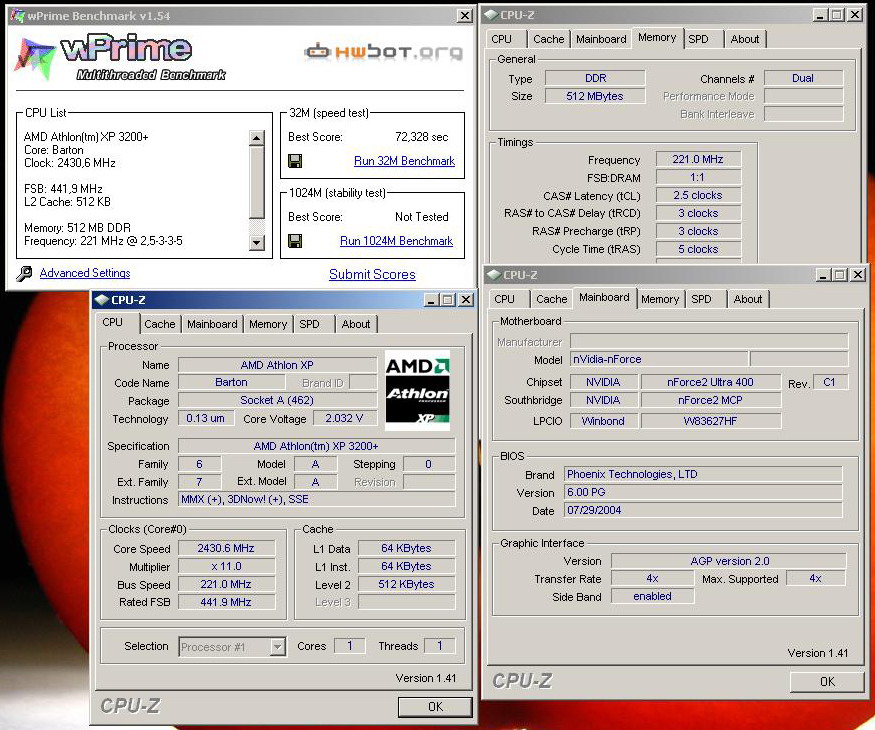
Task: Click the CAS# Latency 2.5 clocks value
Action: [x=698, y=195]
